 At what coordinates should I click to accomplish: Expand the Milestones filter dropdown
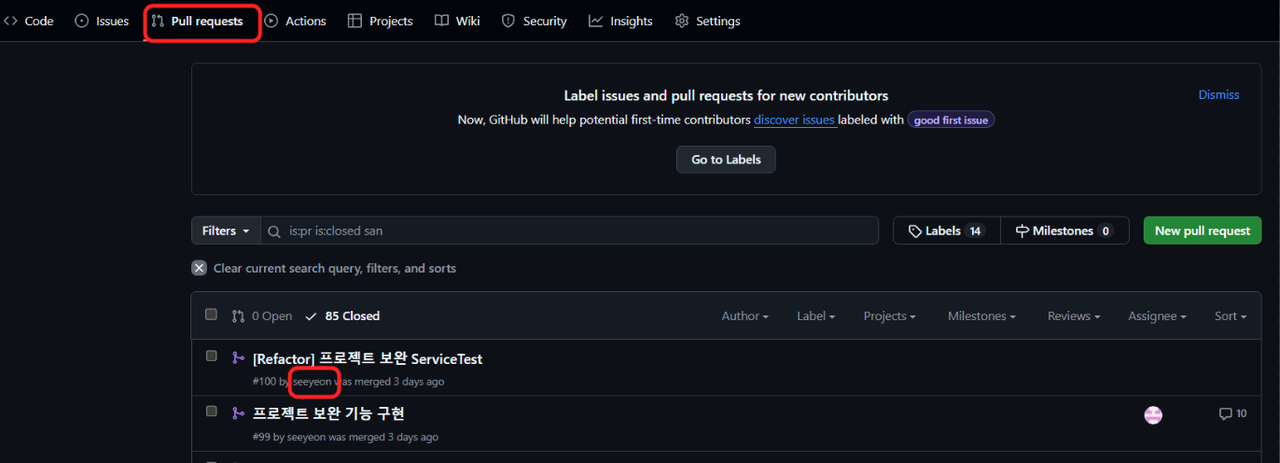pyautogui.click(x=982, y=316)
